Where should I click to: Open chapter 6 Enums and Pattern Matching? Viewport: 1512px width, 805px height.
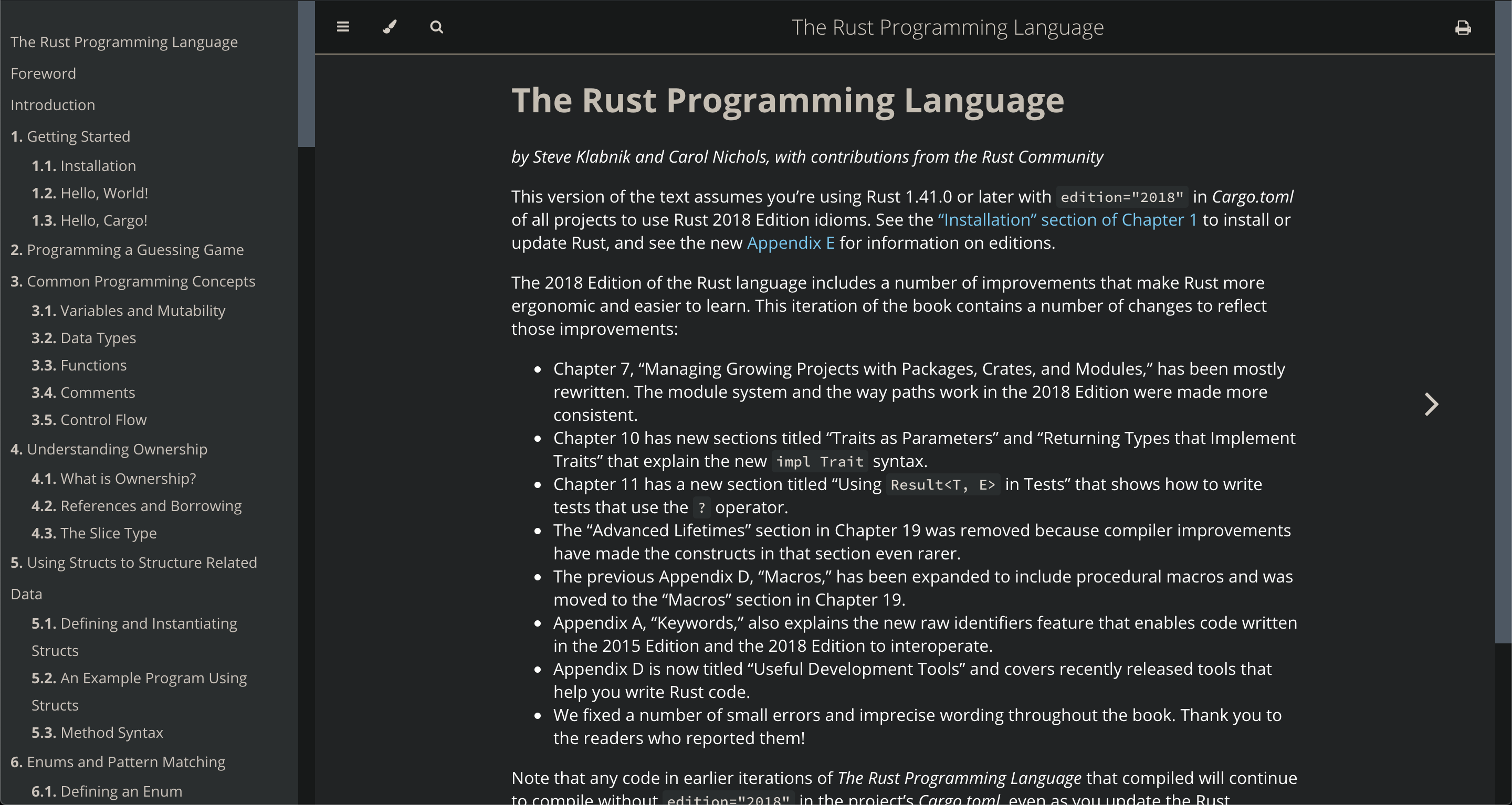(118, 761)
